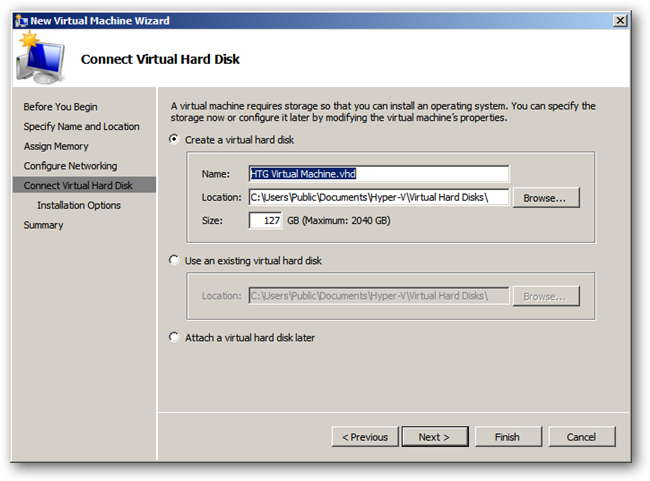Click the disk Size field showing 127
The width and height of the screenshot is (650, 481).
coord(265,221)
